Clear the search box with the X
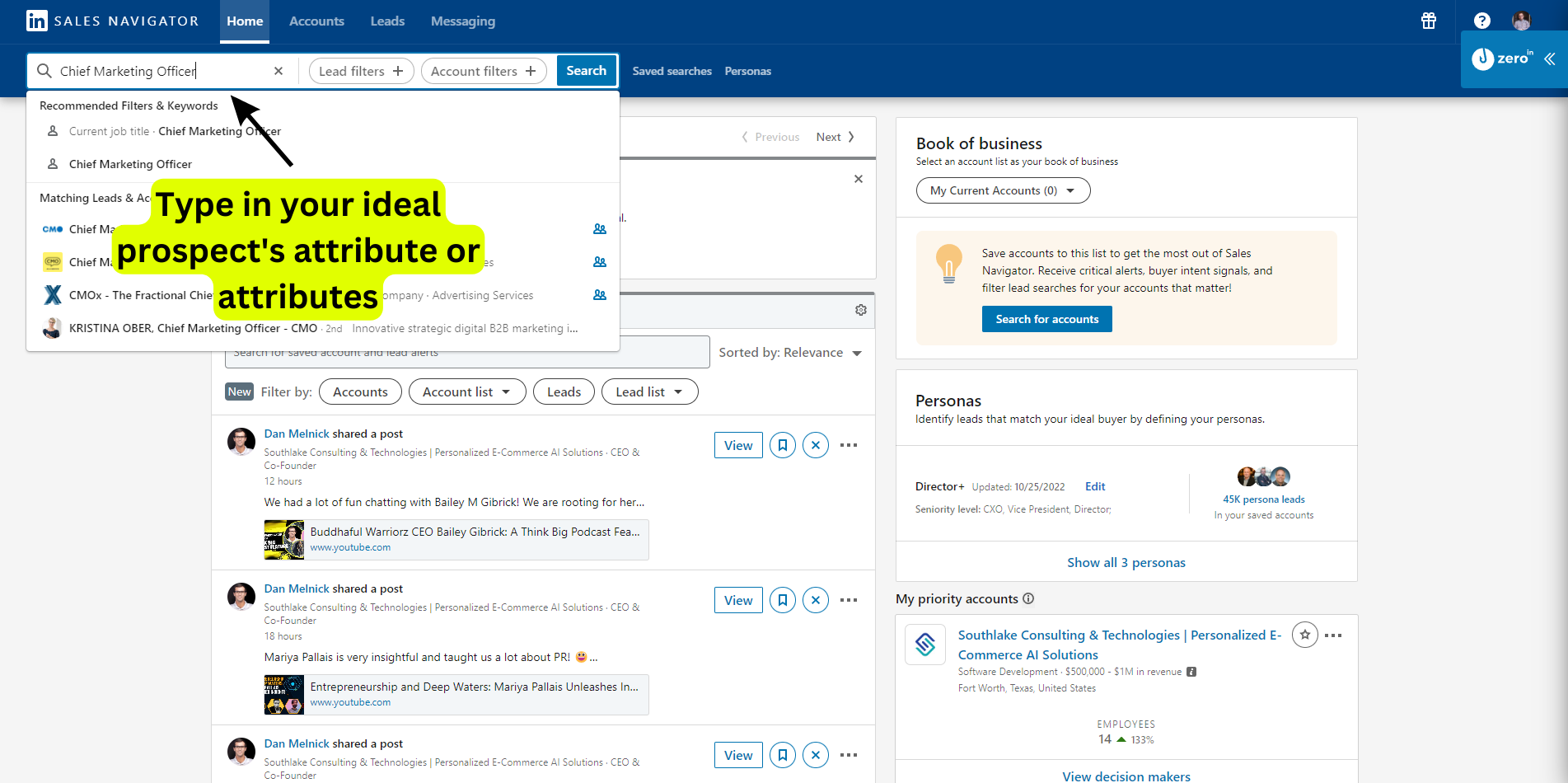Screen dimensions: 1568x783 click(278, 71)
